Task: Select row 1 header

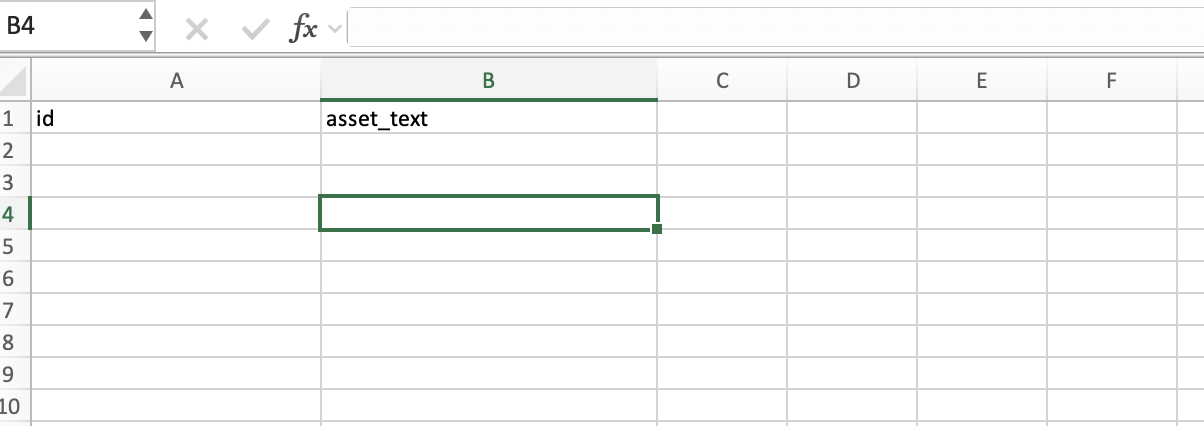Action: [14, 119]
